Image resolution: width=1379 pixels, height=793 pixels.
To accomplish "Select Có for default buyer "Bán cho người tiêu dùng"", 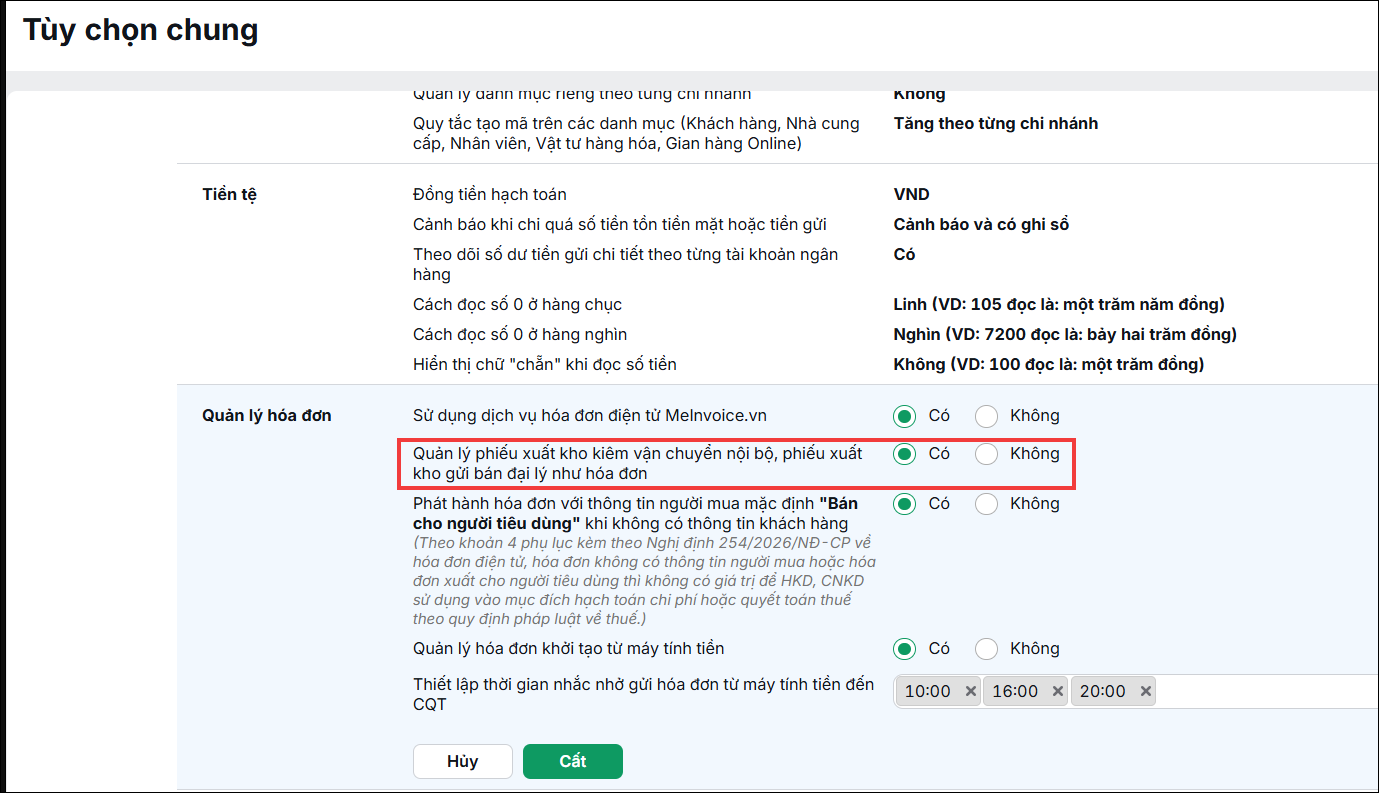I will click(x=905, y=504).
